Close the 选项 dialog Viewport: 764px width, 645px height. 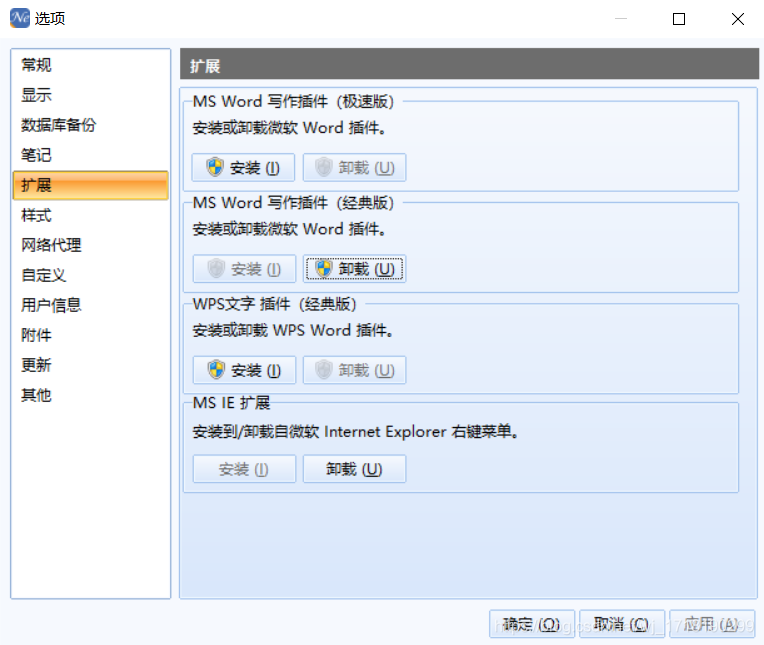738,19
